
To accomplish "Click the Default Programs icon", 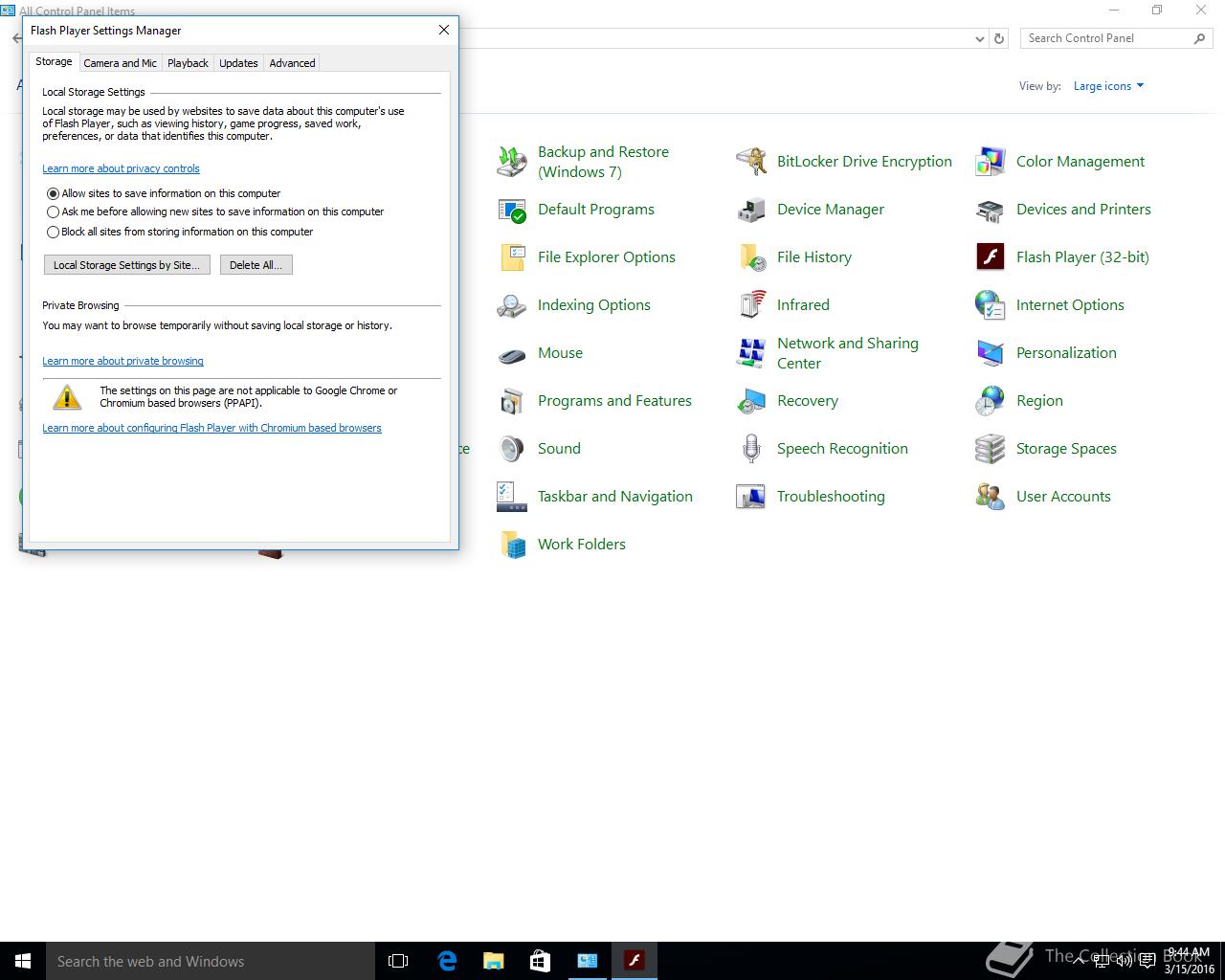I will (x=512, y=210).
